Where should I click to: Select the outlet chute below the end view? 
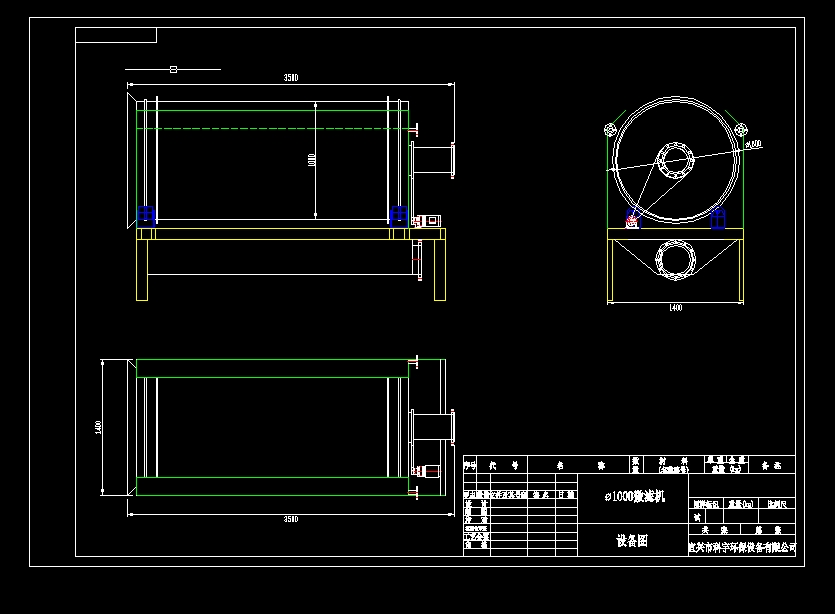pyautogui.click(x=676, y=260)
